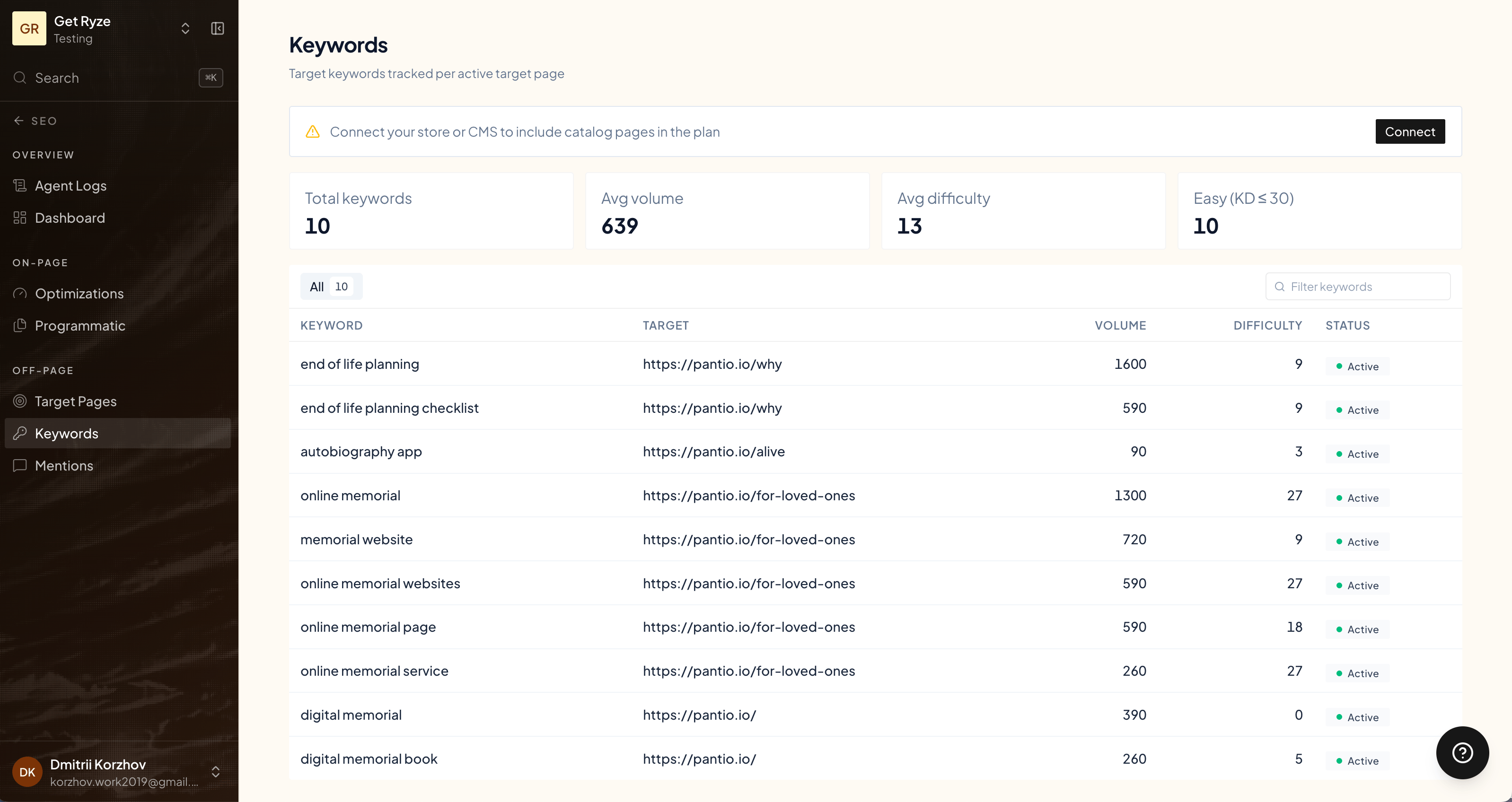This screenshot has height=802, width=1512.
Task: Open target URL for 'end of life planning'
Action: (x=712, y=364)
